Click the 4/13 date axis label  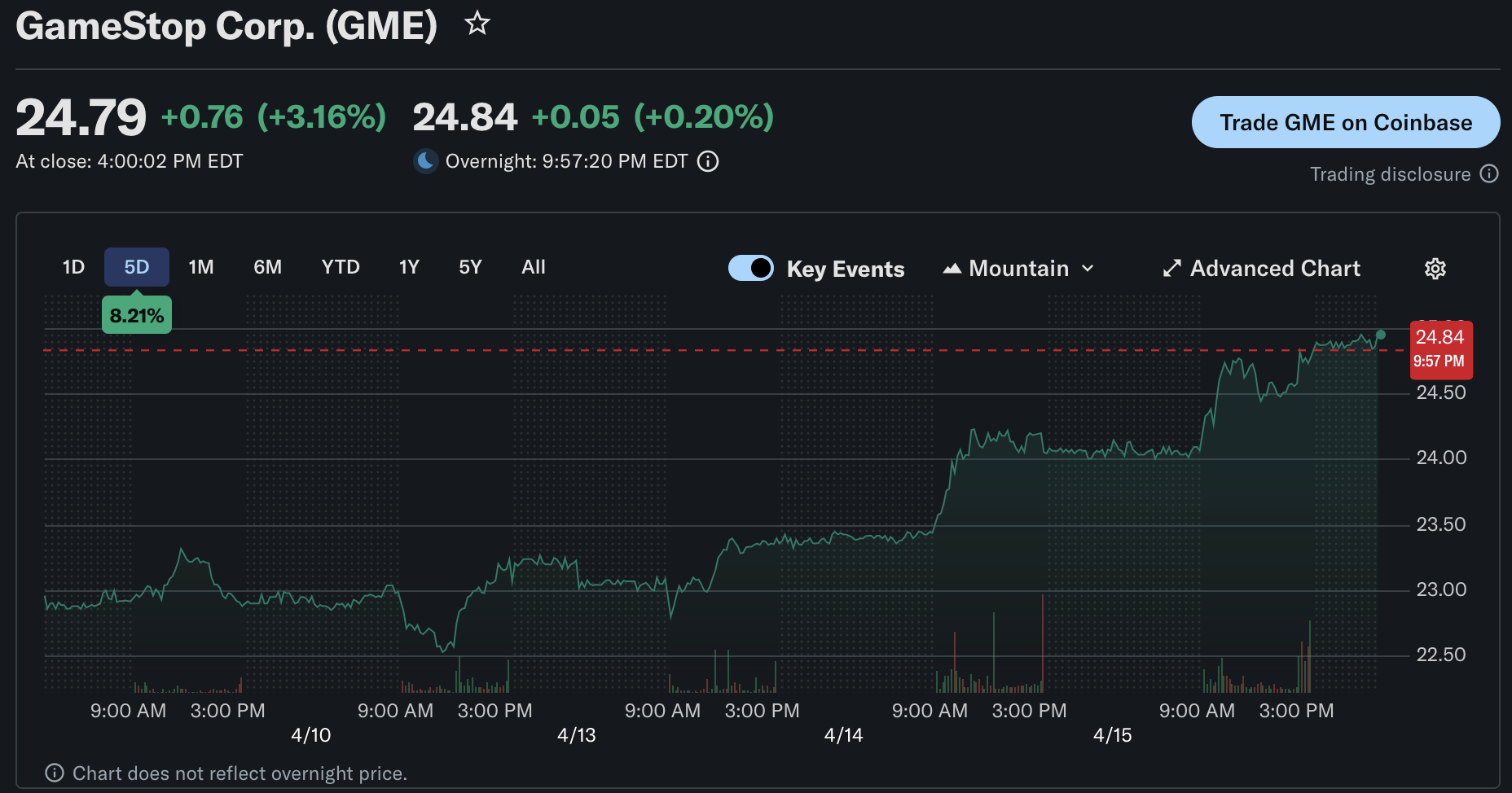577,735
